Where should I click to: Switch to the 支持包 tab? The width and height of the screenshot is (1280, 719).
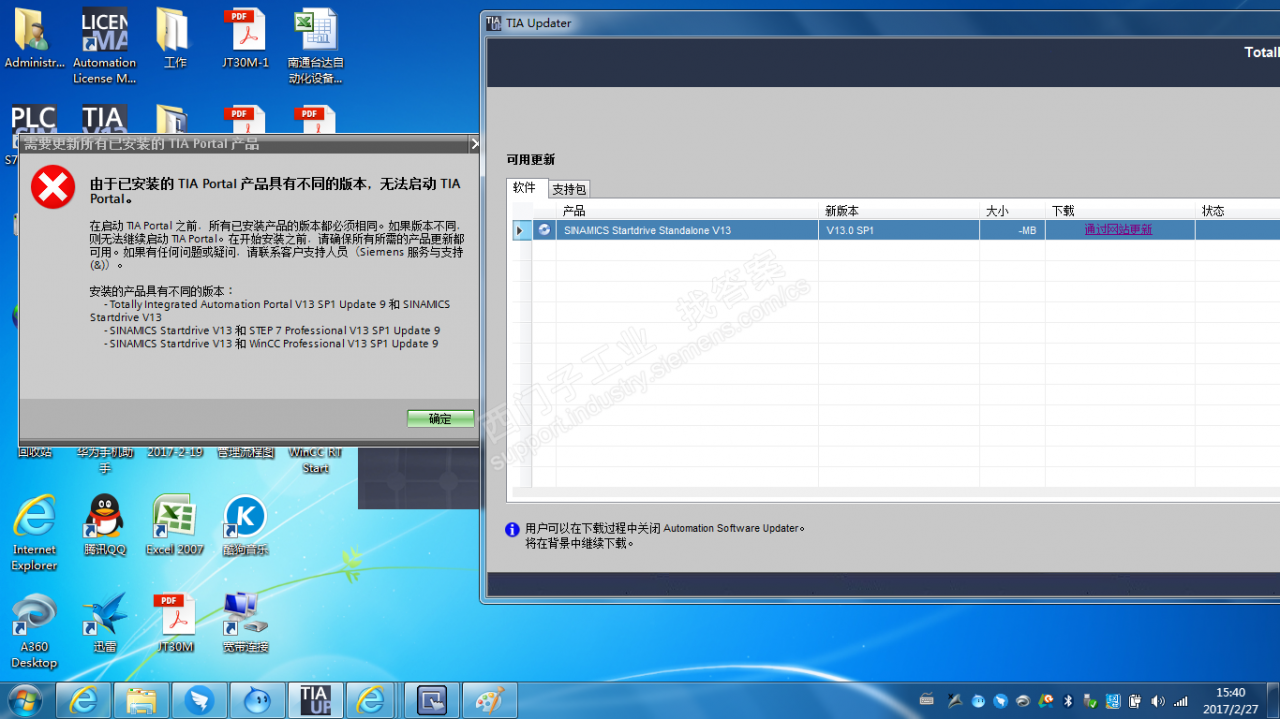[569, 189]
